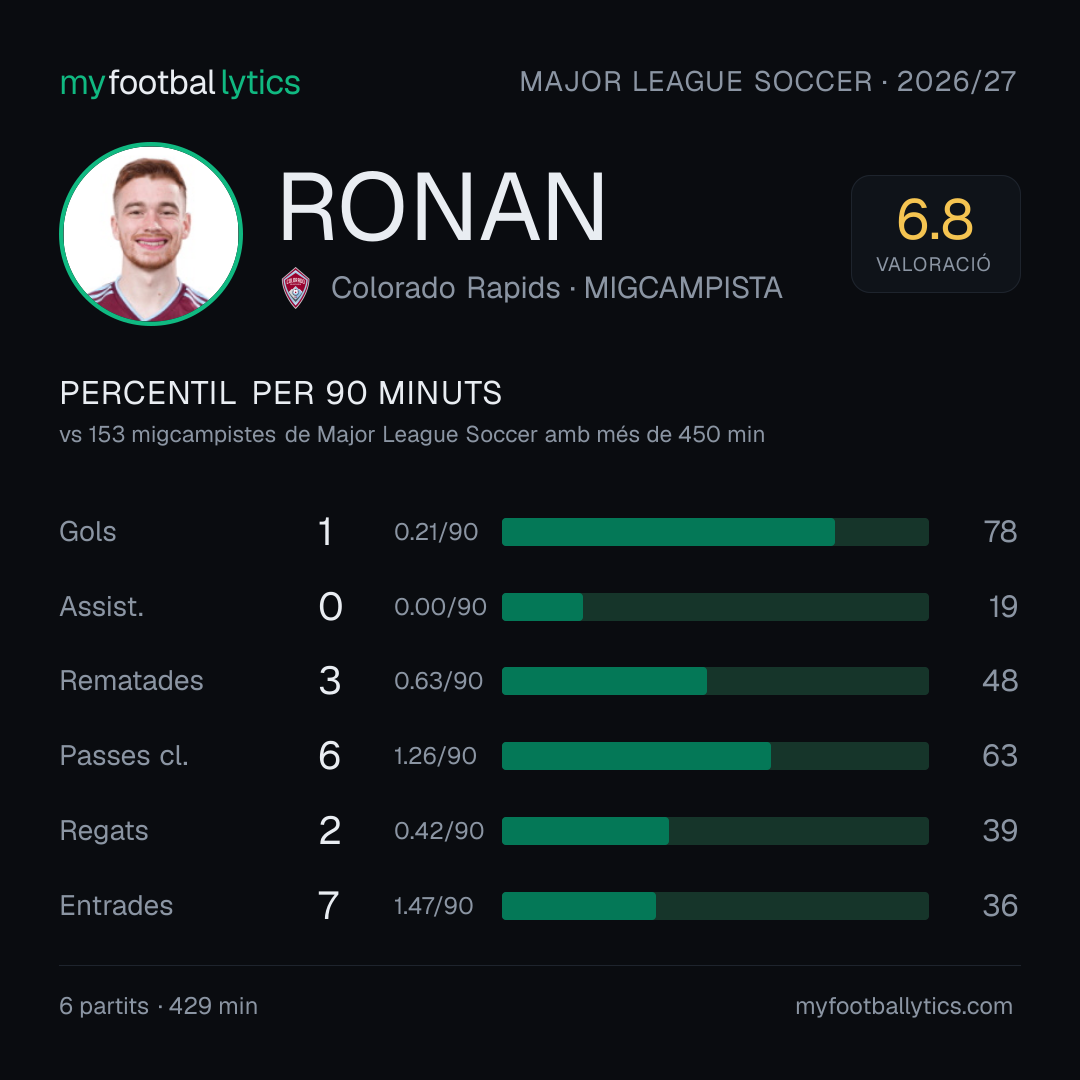Click the 6.8 Valoració rating badge
This screenshot has width=1080, height=1080.
[935, 234]
